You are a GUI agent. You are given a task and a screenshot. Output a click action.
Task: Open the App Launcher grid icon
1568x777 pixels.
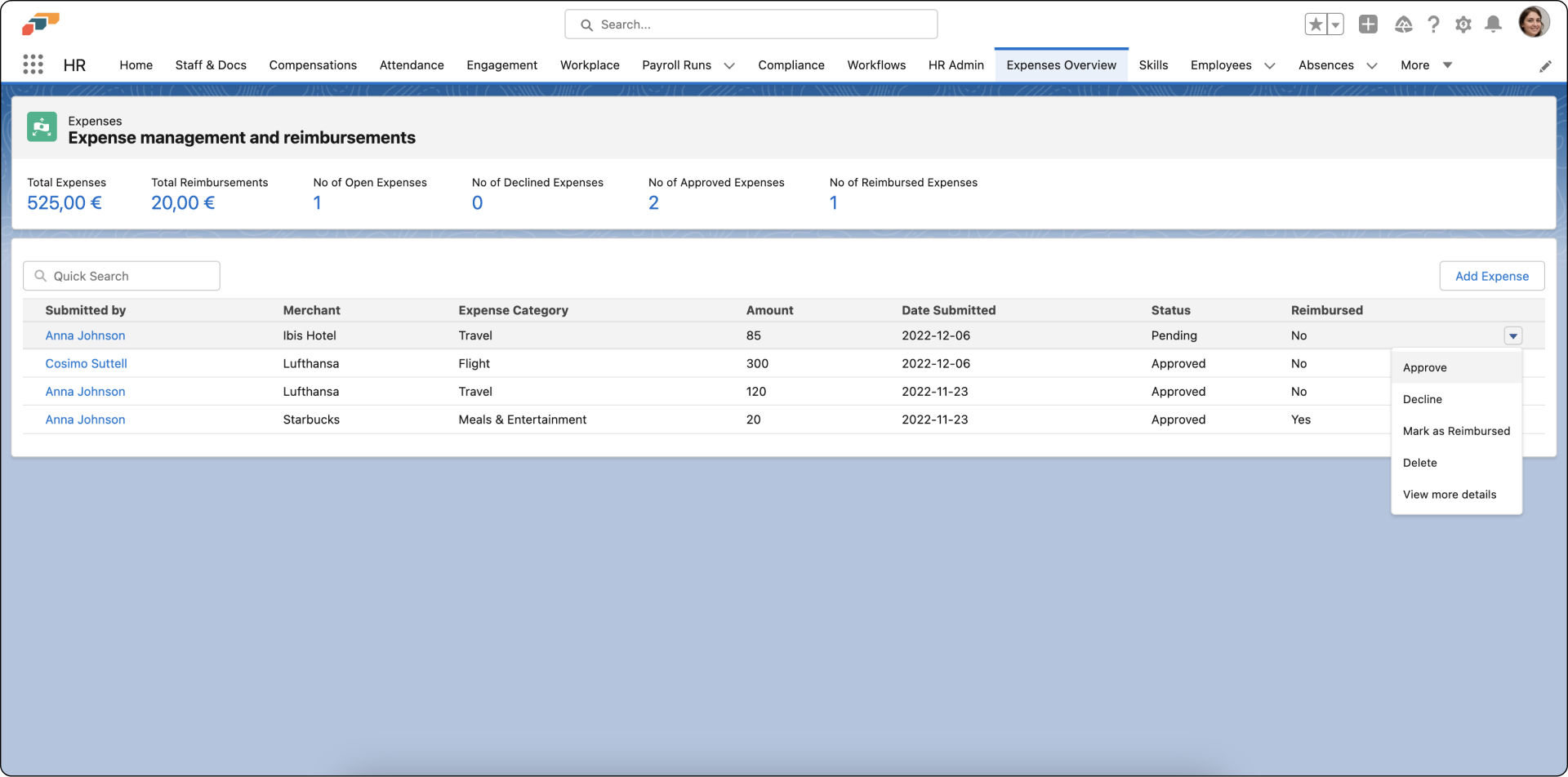click(33, 64)
